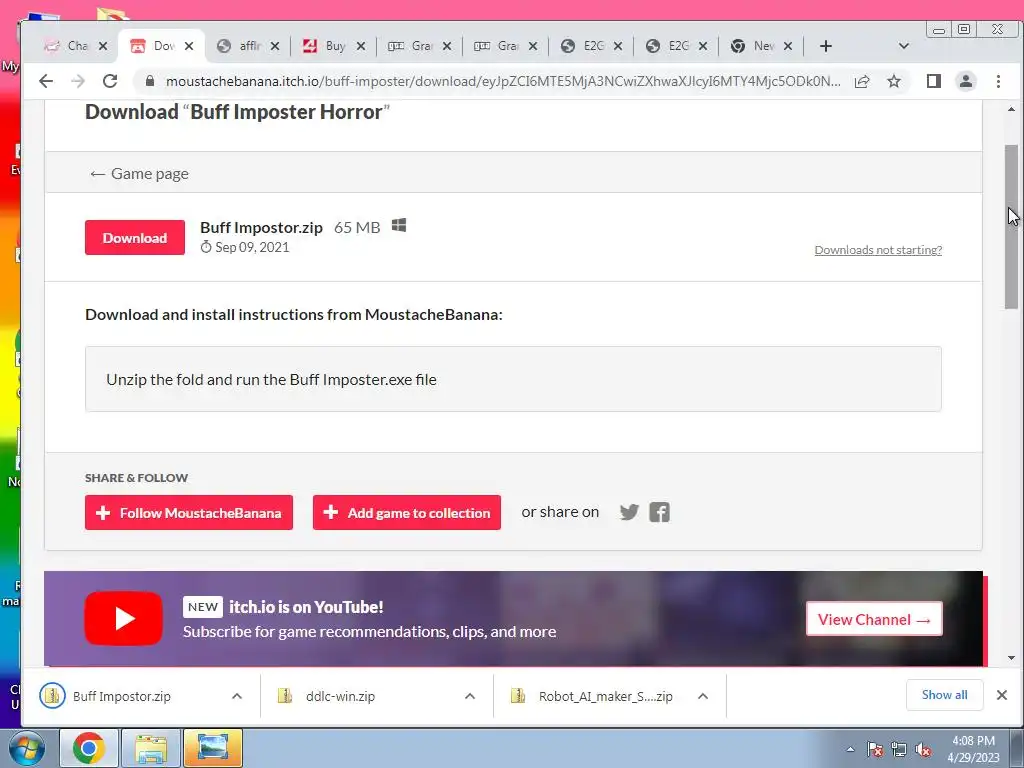The image size is (1024, 768).
Task: Share the game on Facebook icon
Action: point(660,512)
